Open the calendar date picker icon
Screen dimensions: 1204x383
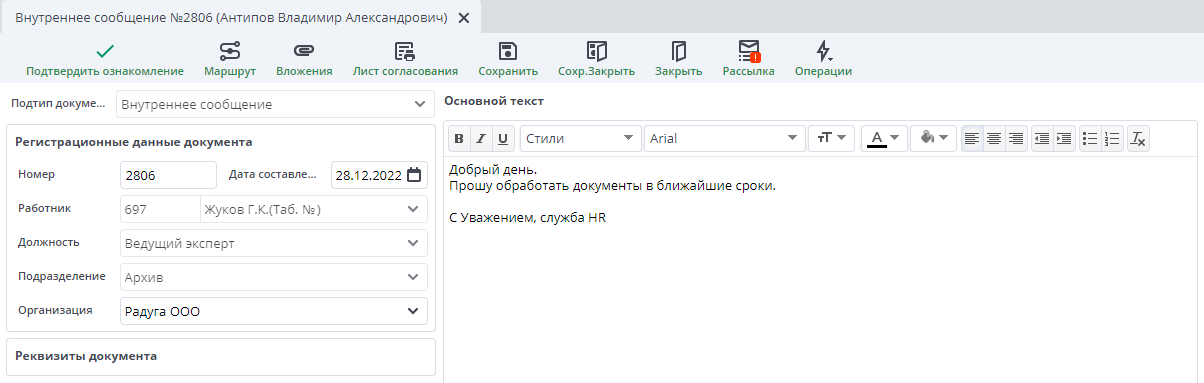coord(414,175)
